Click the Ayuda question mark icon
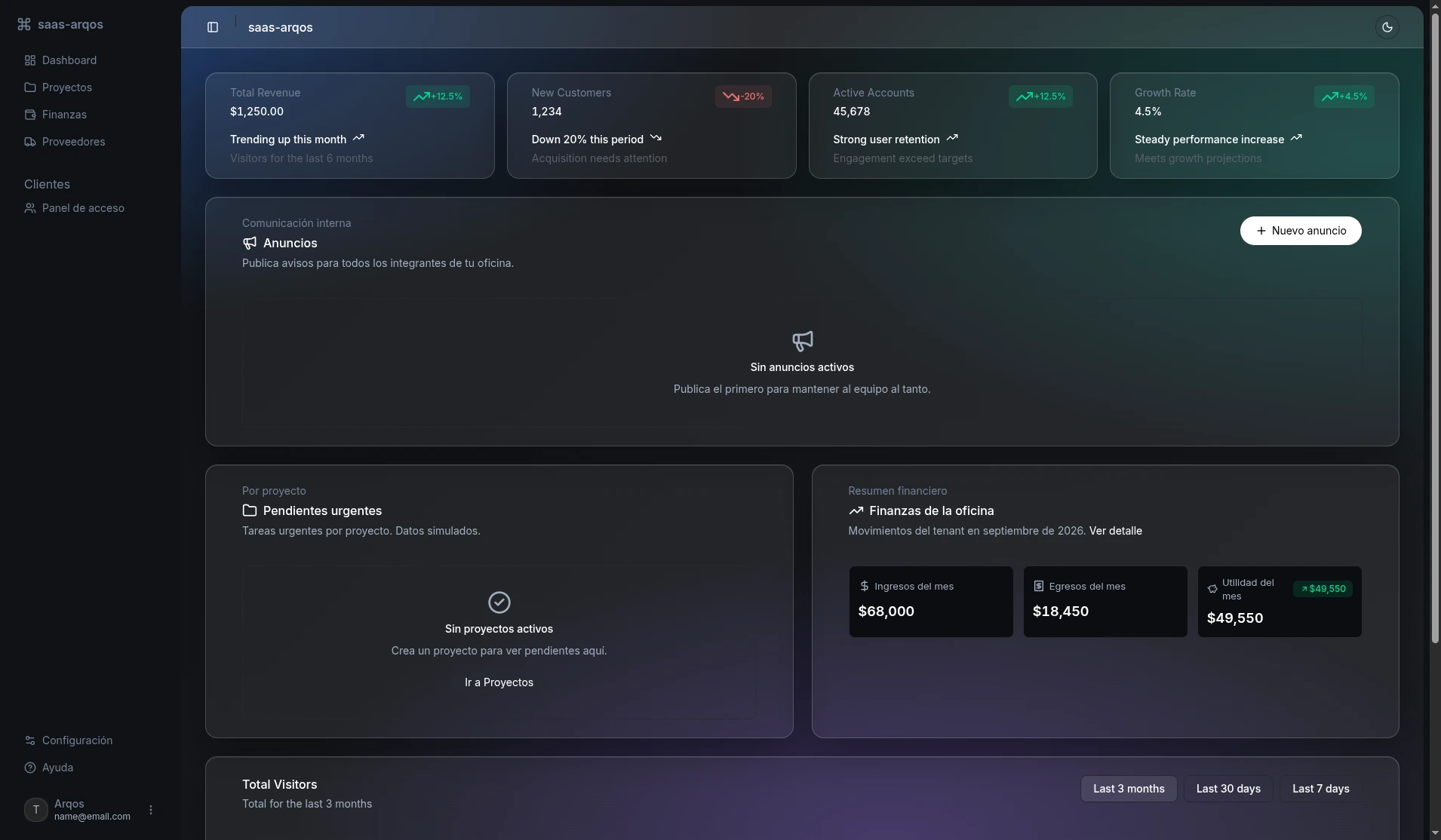1441x840 pixels. (x=30, y=768)
